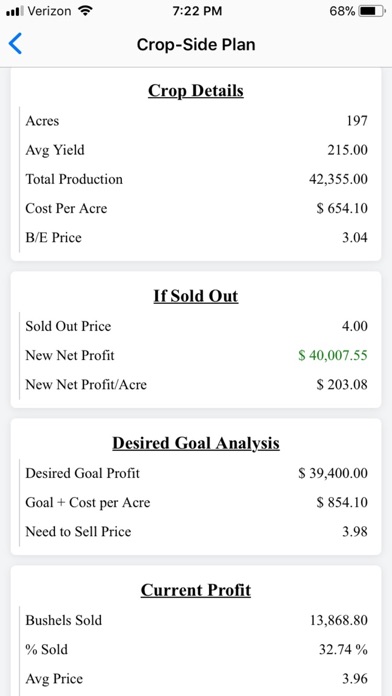The image size is (392, 696).
Task: Select the If Sold Out heading
Action: (x=196, y=296)
